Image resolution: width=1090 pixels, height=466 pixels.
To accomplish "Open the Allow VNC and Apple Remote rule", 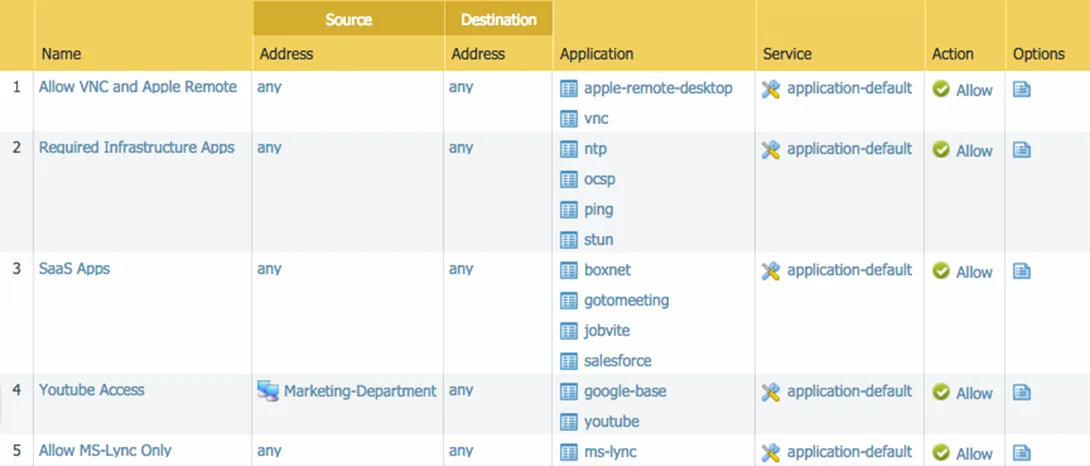I will pyautogui.click(x=138, y=87).
